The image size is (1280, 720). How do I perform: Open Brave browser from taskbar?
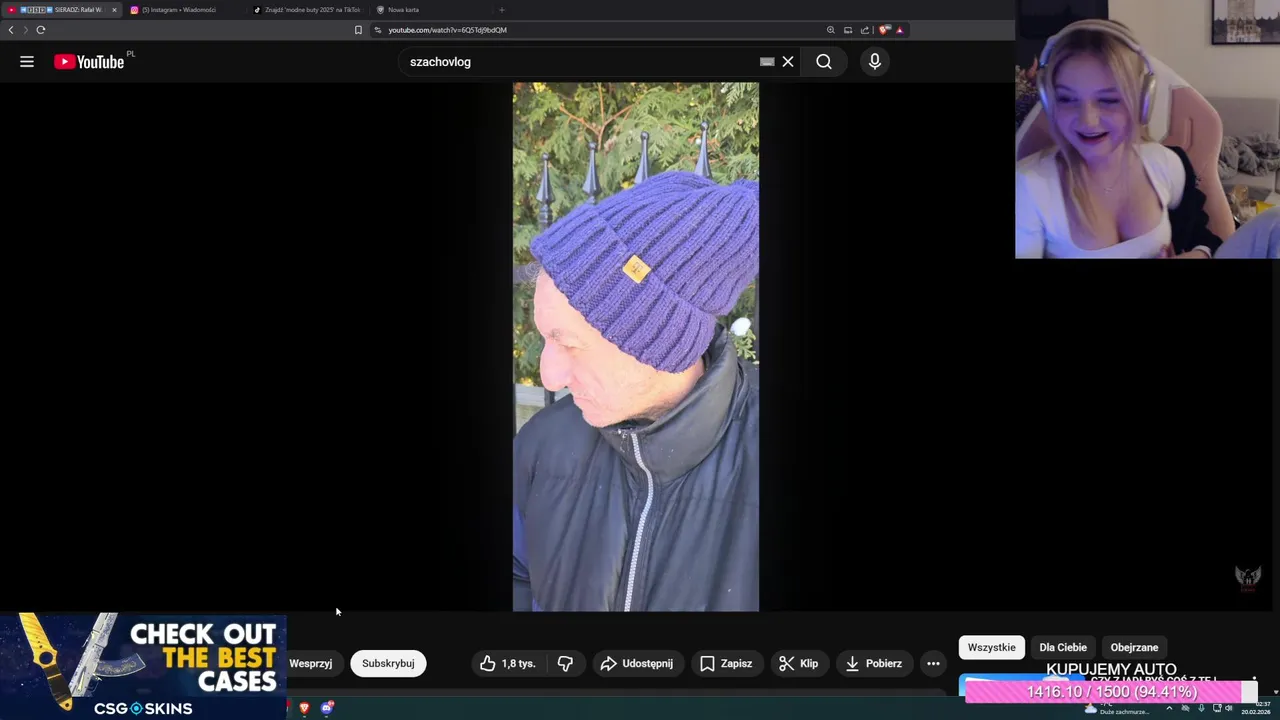pos(304,708)
